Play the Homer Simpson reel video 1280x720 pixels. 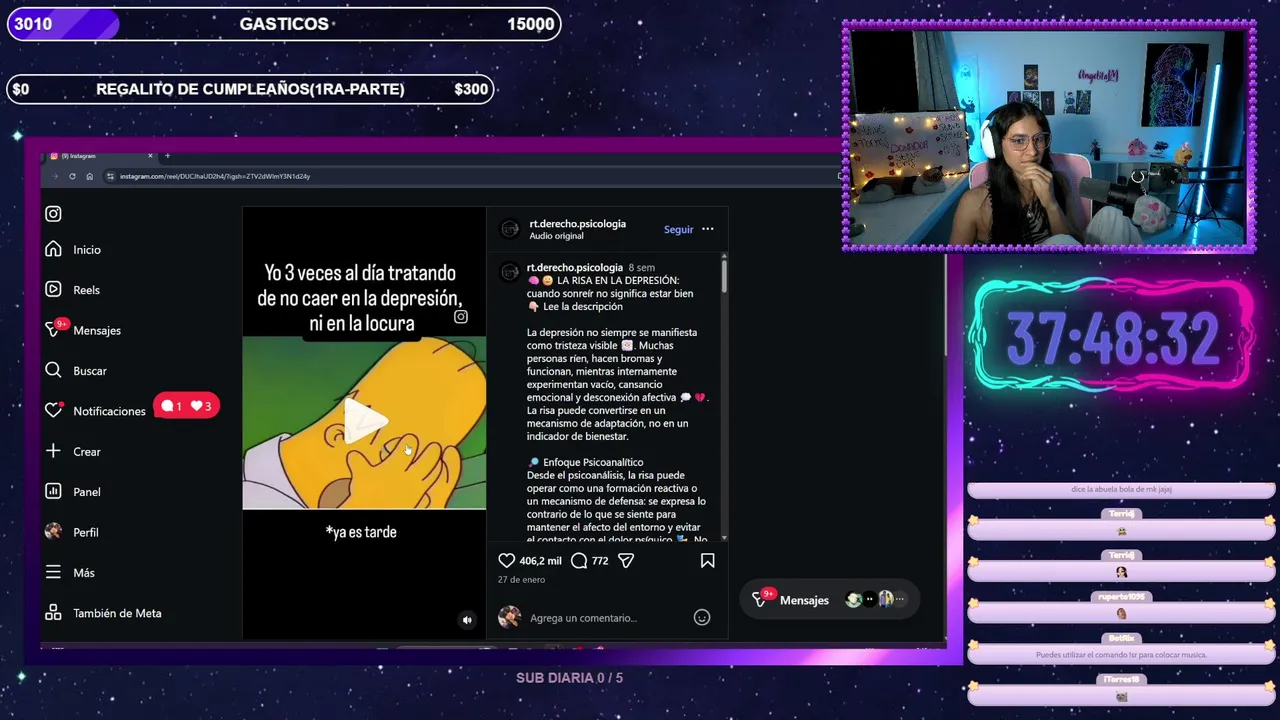(364, 421)
